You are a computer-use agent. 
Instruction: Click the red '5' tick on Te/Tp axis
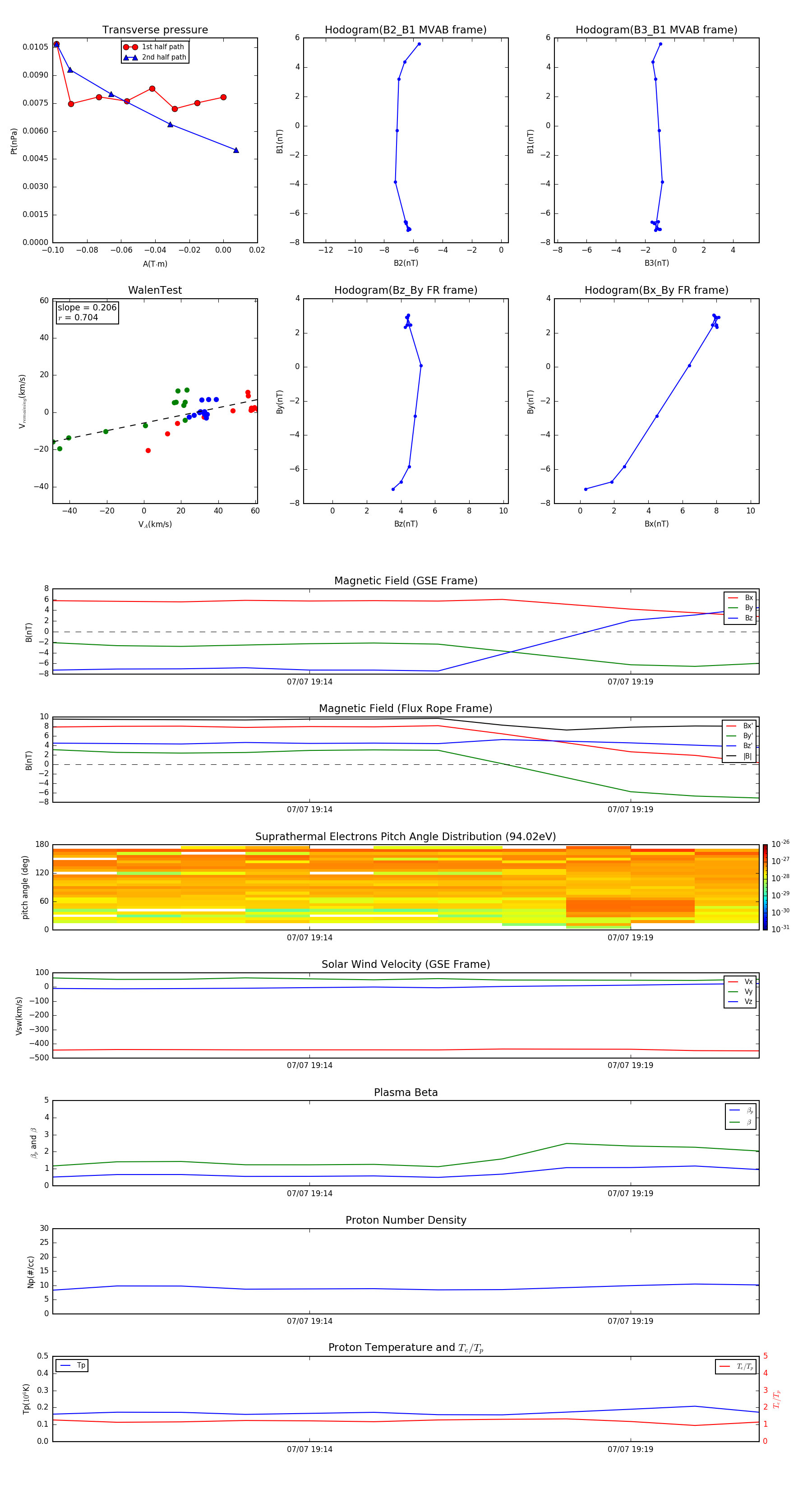[765, 1356]
